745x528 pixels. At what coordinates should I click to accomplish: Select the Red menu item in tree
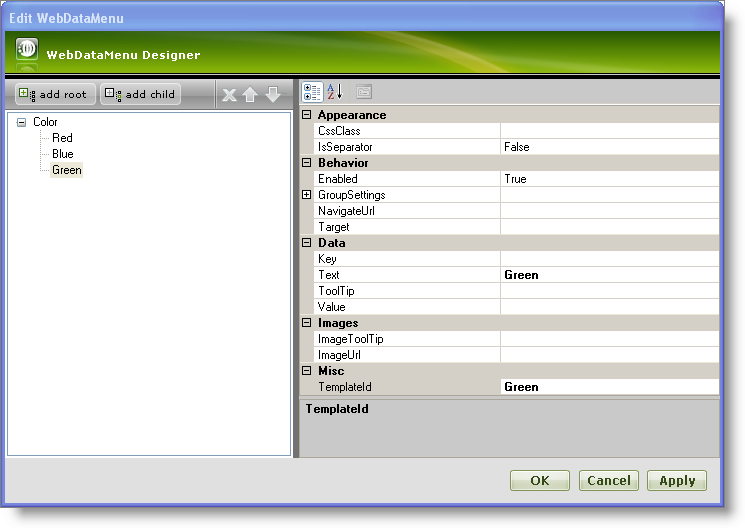(62, 138)
